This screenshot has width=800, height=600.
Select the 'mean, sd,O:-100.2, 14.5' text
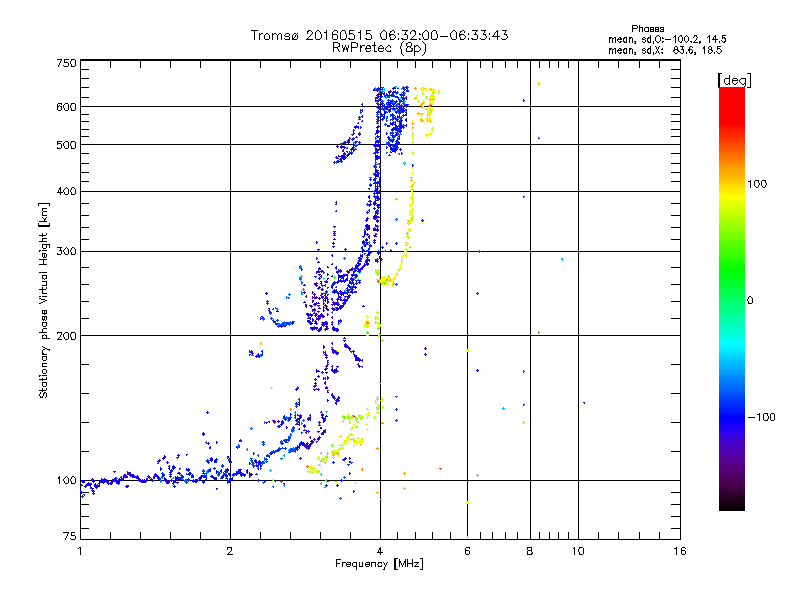tap(667, 39)
